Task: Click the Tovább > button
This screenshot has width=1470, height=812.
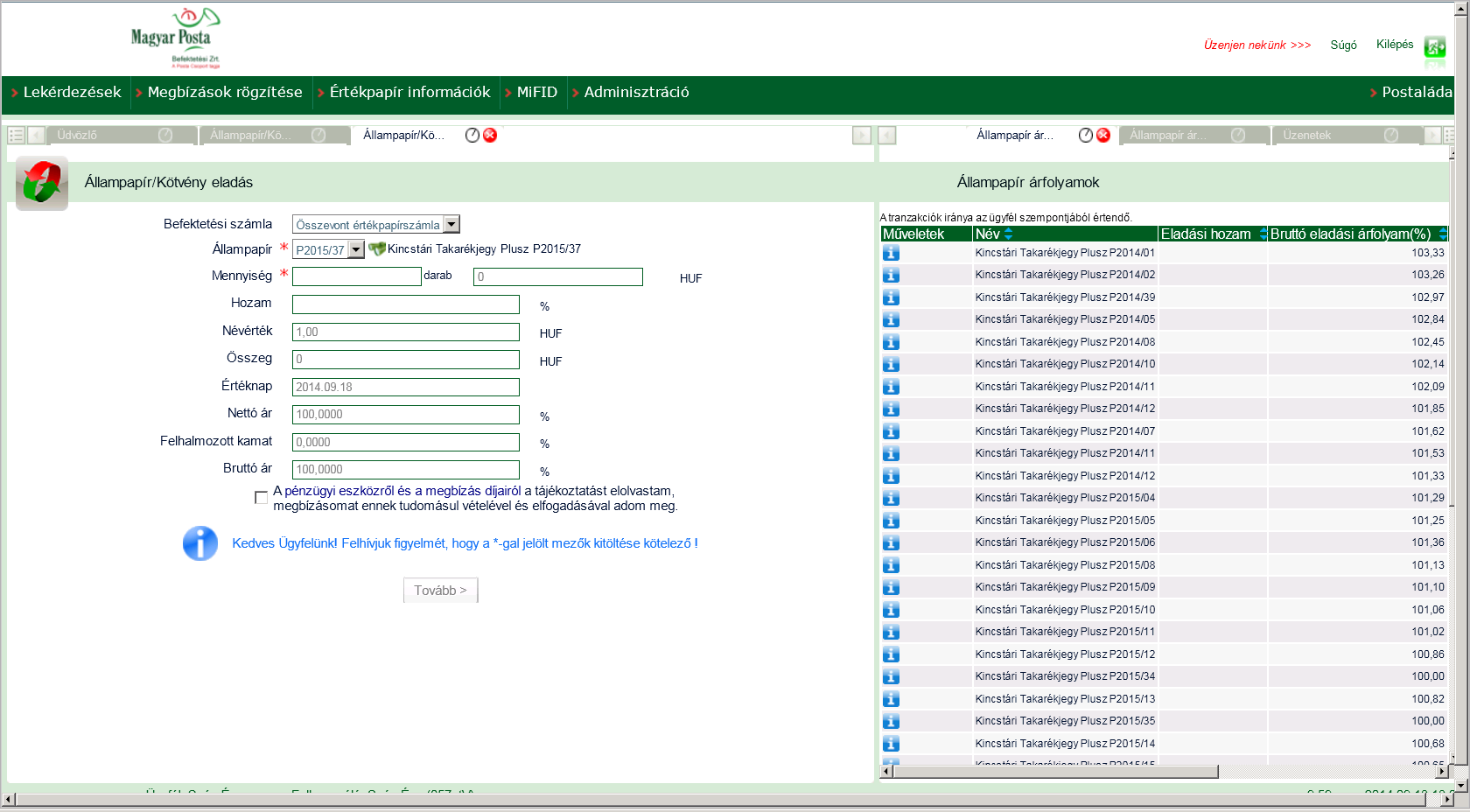Action: pos(440,591)
